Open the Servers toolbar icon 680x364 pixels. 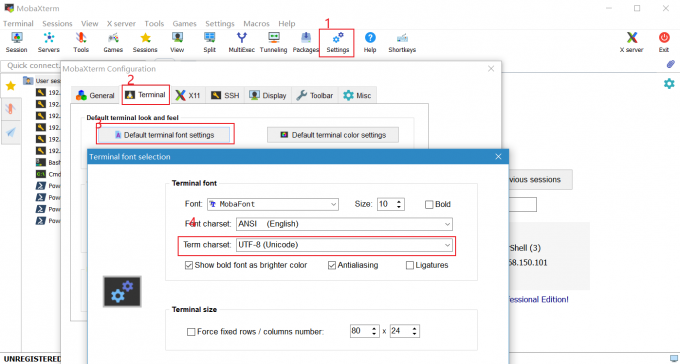(x=49, y=43)
